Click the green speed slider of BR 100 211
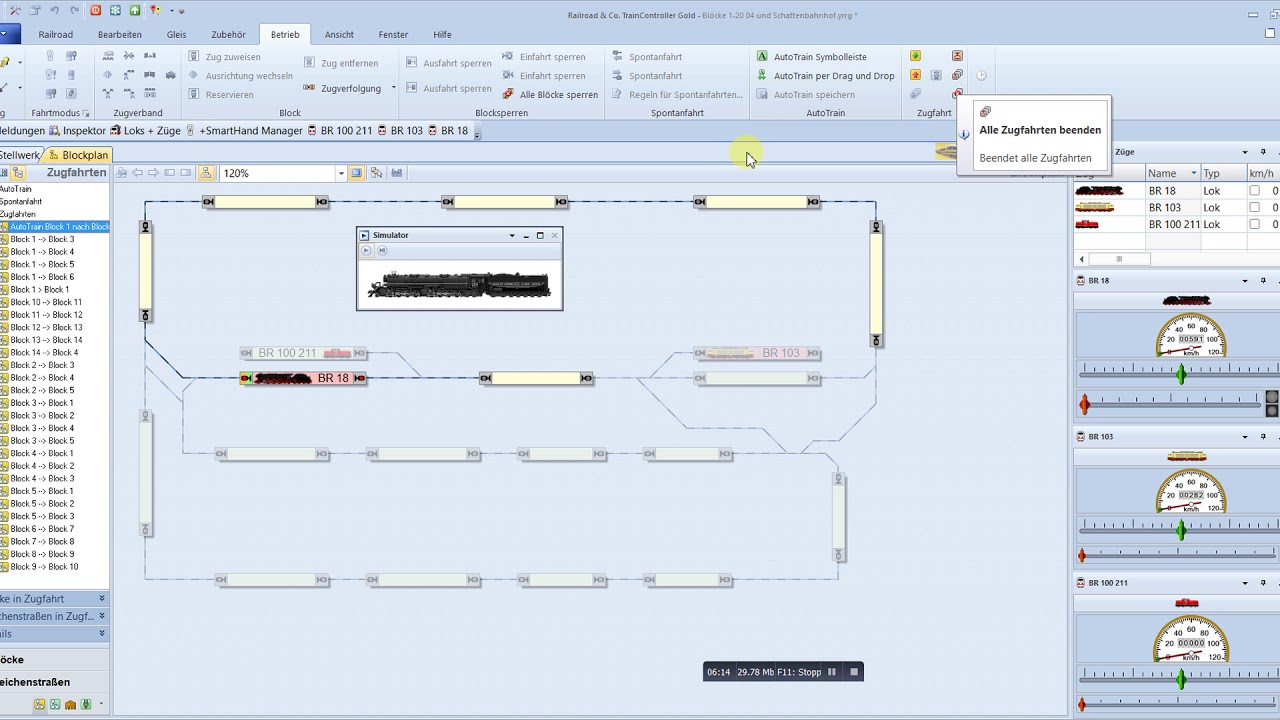The width and height of the screenshot is (1280, 720). pyautogui.click(x=1181, y=679)
